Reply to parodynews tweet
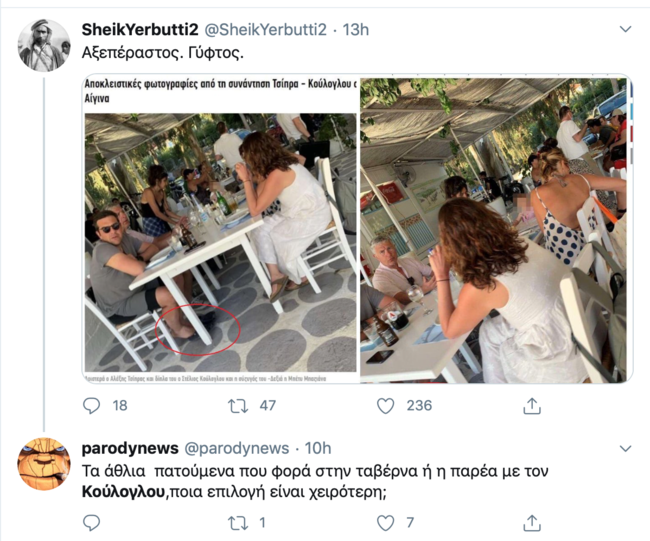 tap(92, 523)
